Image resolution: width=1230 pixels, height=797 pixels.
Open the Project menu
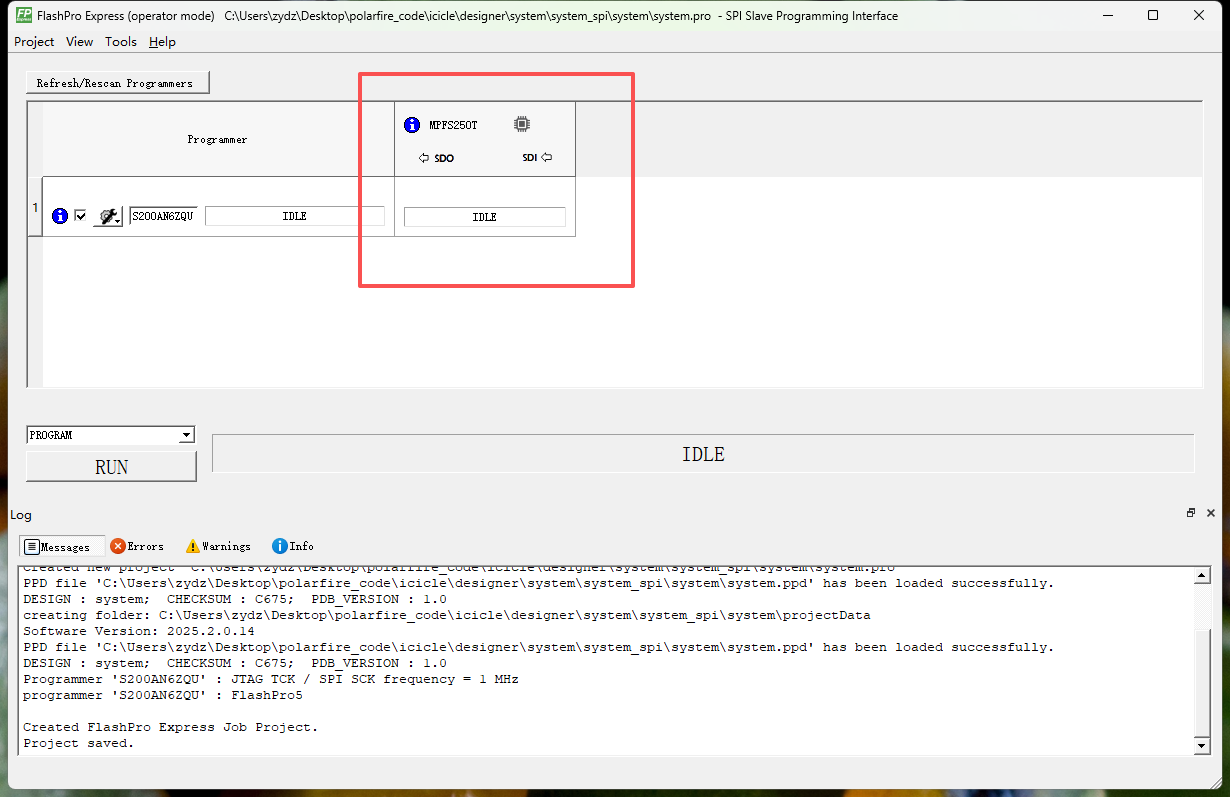(x=34, y=41)
